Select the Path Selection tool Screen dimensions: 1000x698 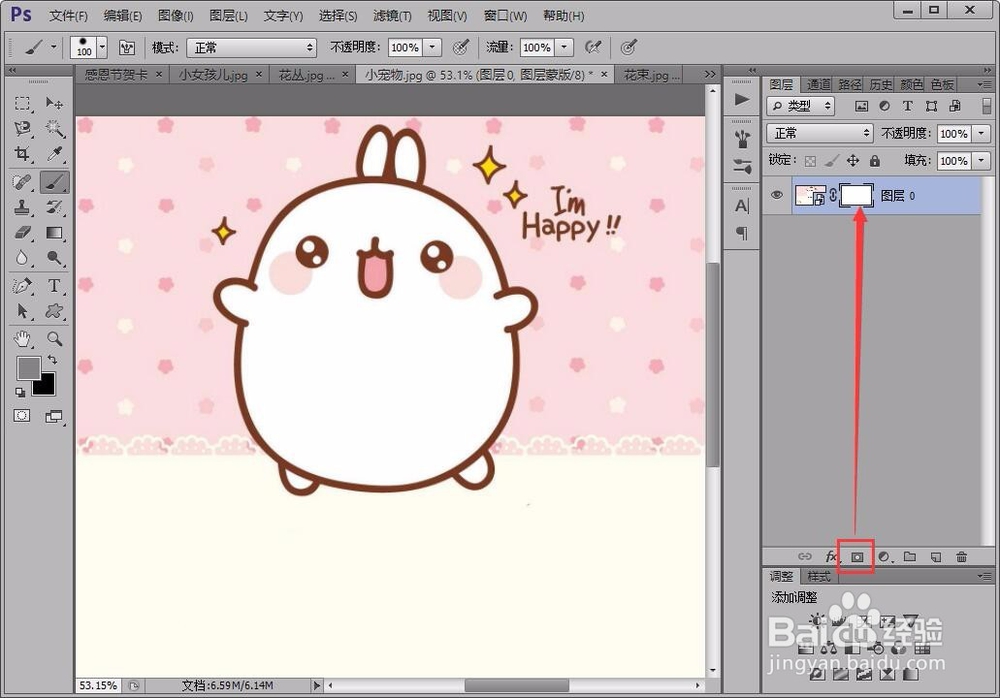22,311
